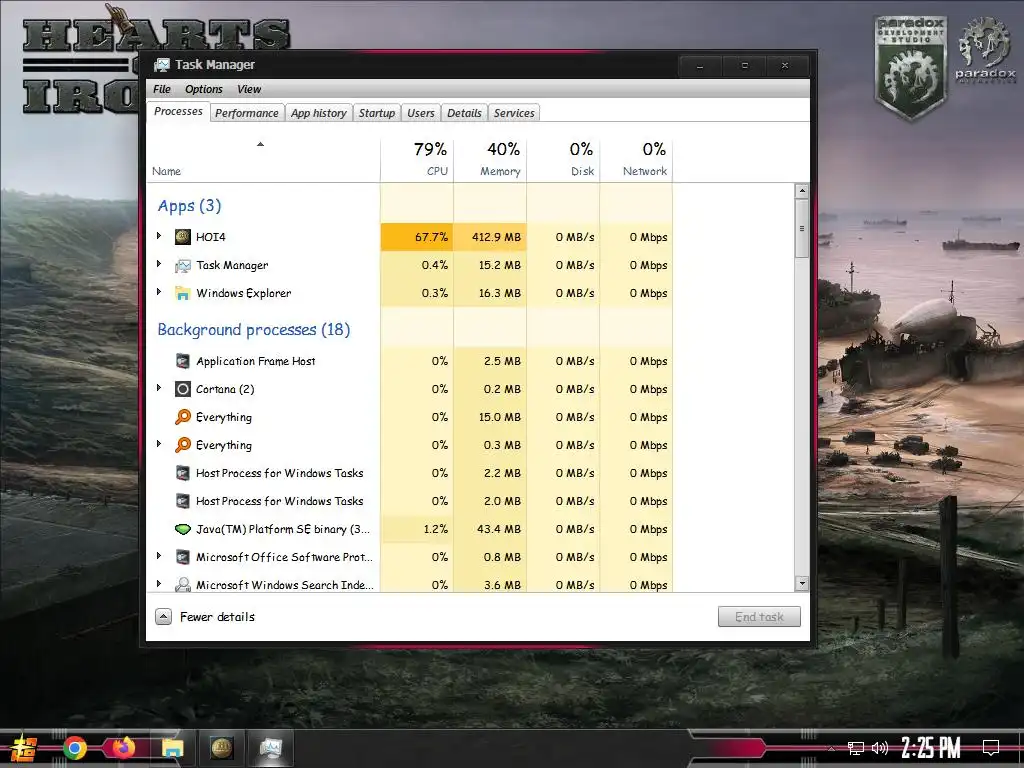This screenshot has width=1024, height=768.
Task: Switch to the Performance tab
Action: point(247,113)
